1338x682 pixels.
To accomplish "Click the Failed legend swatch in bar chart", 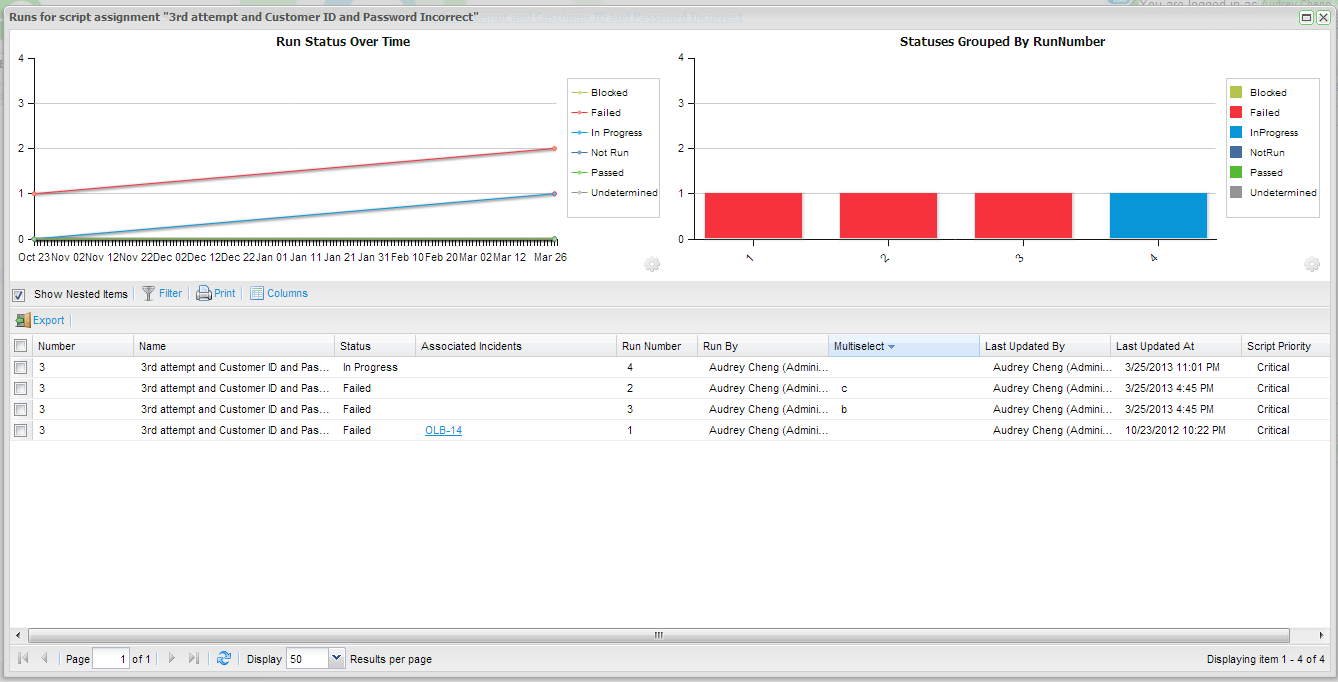I will click(x=1236, y=113).
